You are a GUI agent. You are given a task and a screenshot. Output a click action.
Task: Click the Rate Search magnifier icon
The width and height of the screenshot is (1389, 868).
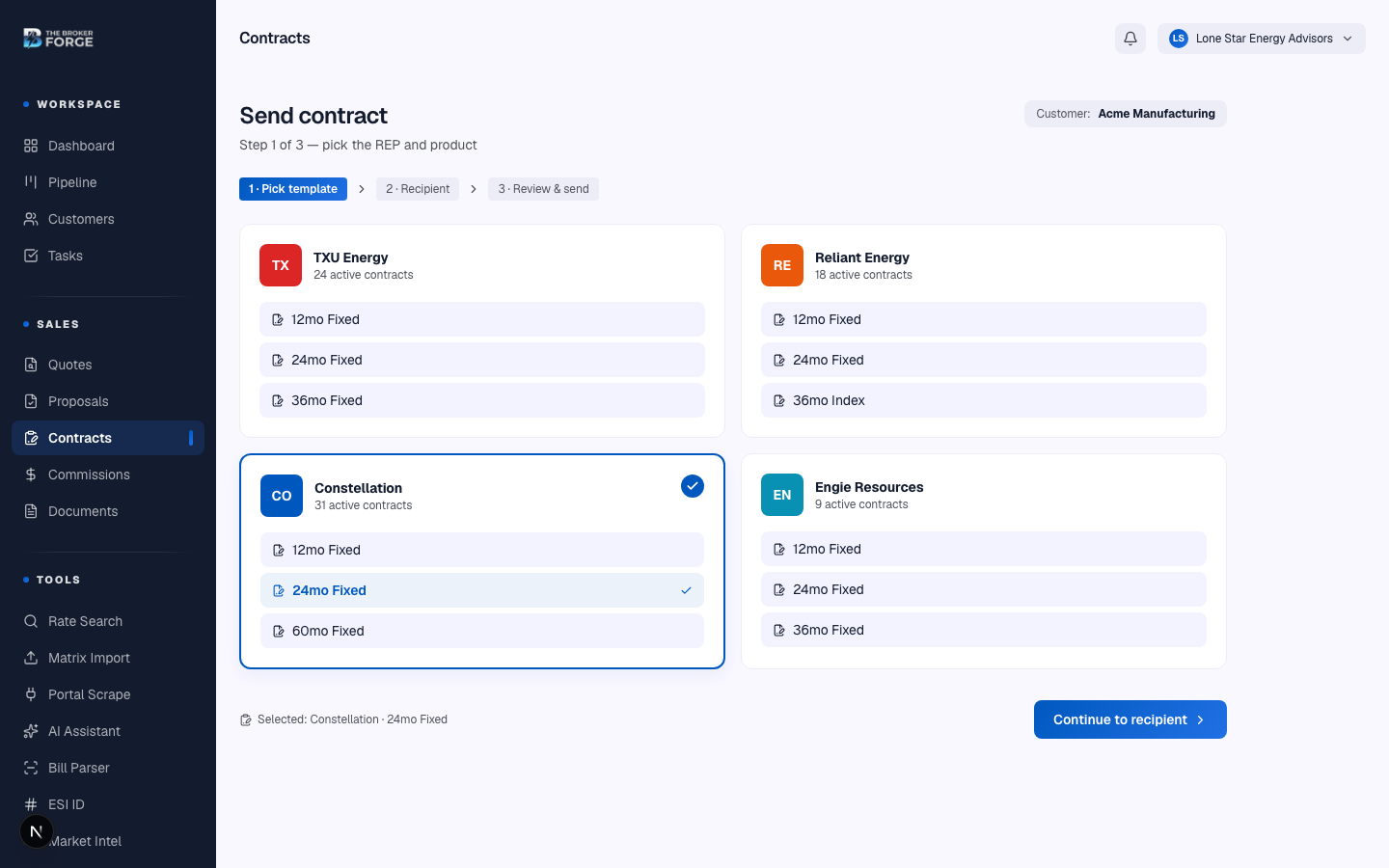[x=31, y=621]
